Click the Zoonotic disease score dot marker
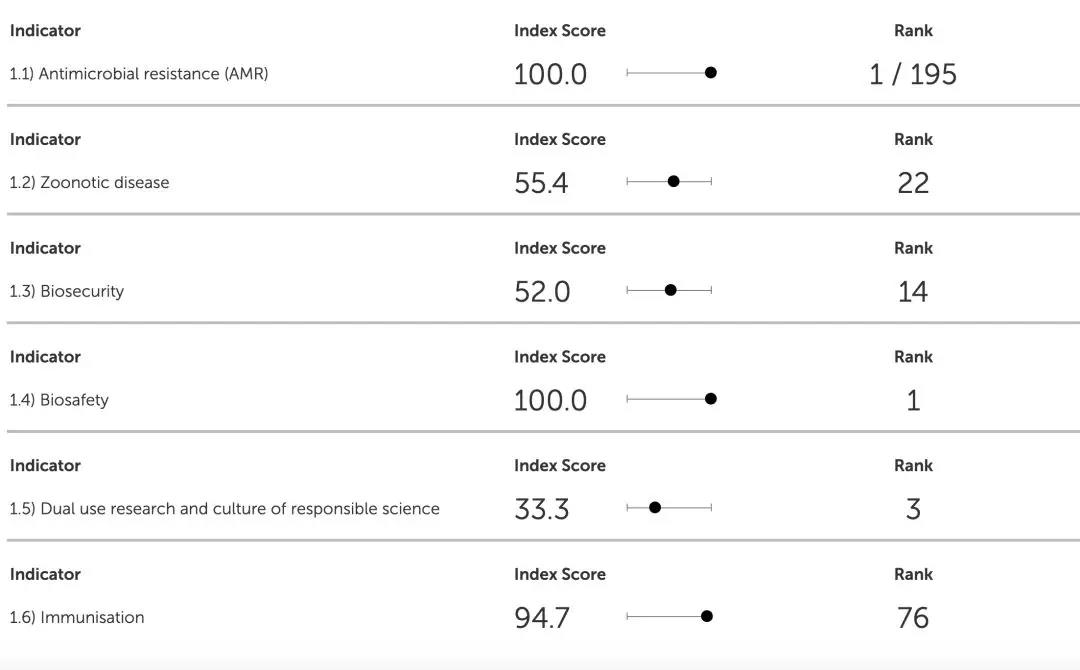The height and width of the screenshot is (670, 1080). tap(673, 181)
